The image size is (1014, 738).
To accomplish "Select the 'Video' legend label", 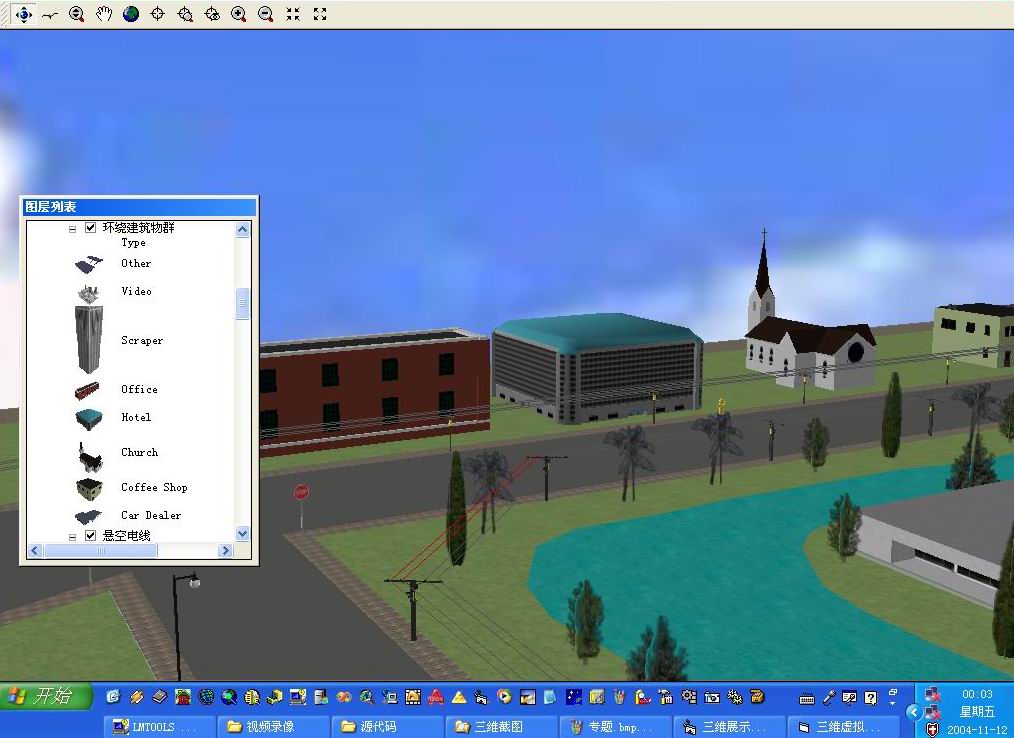I will point(136,291).
